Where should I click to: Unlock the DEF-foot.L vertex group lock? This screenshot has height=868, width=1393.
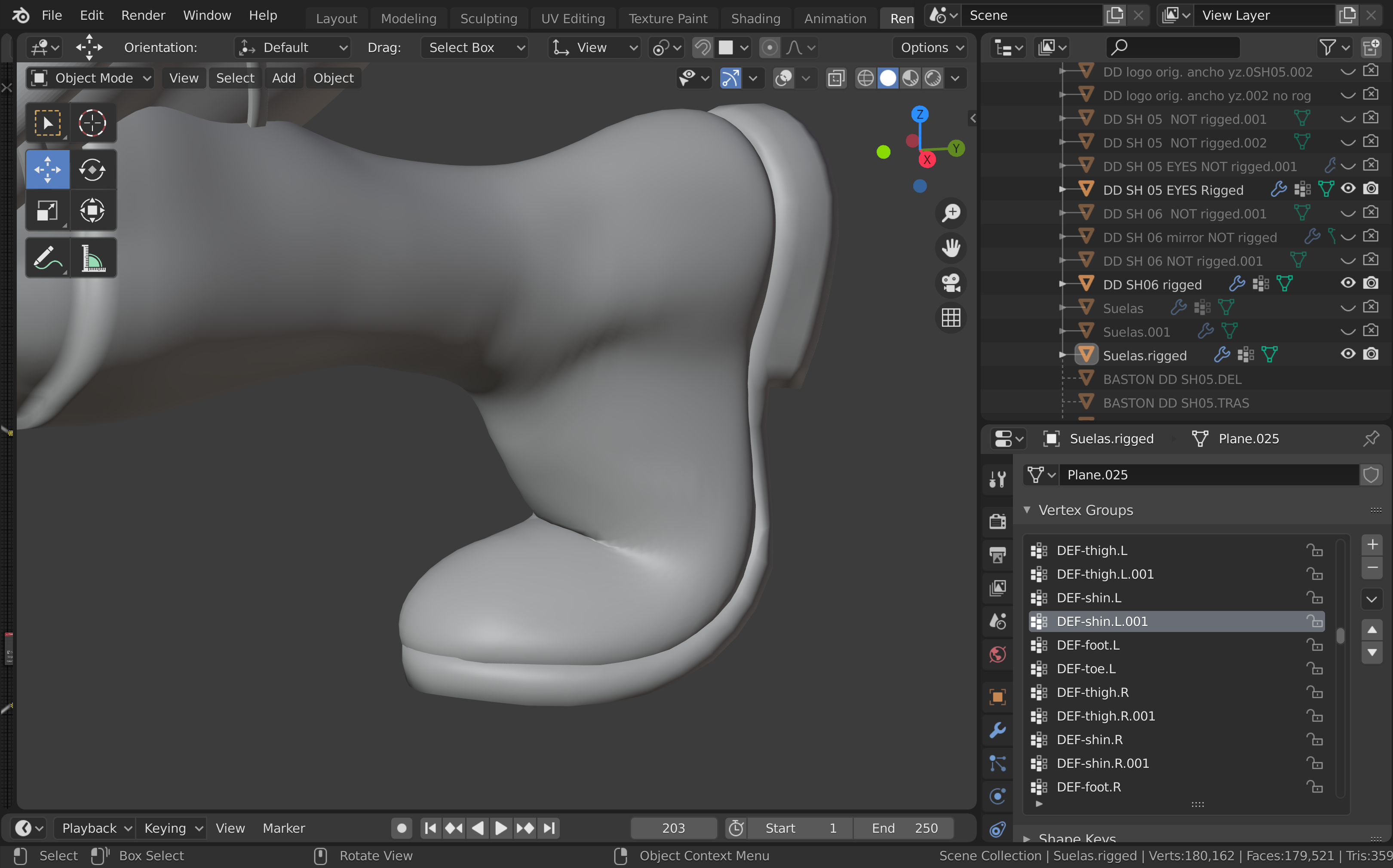pyautogui.click(x=1314, y=645)
